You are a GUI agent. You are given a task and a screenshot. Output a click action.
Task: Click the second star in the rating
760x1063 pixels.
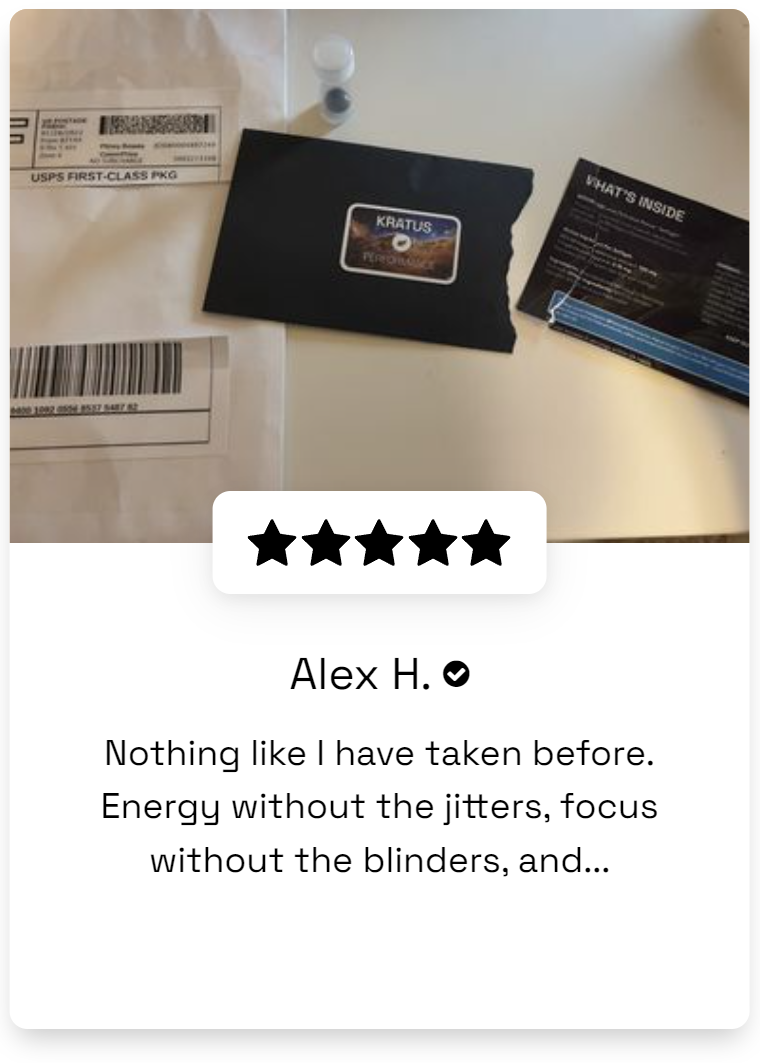(325, 542)
